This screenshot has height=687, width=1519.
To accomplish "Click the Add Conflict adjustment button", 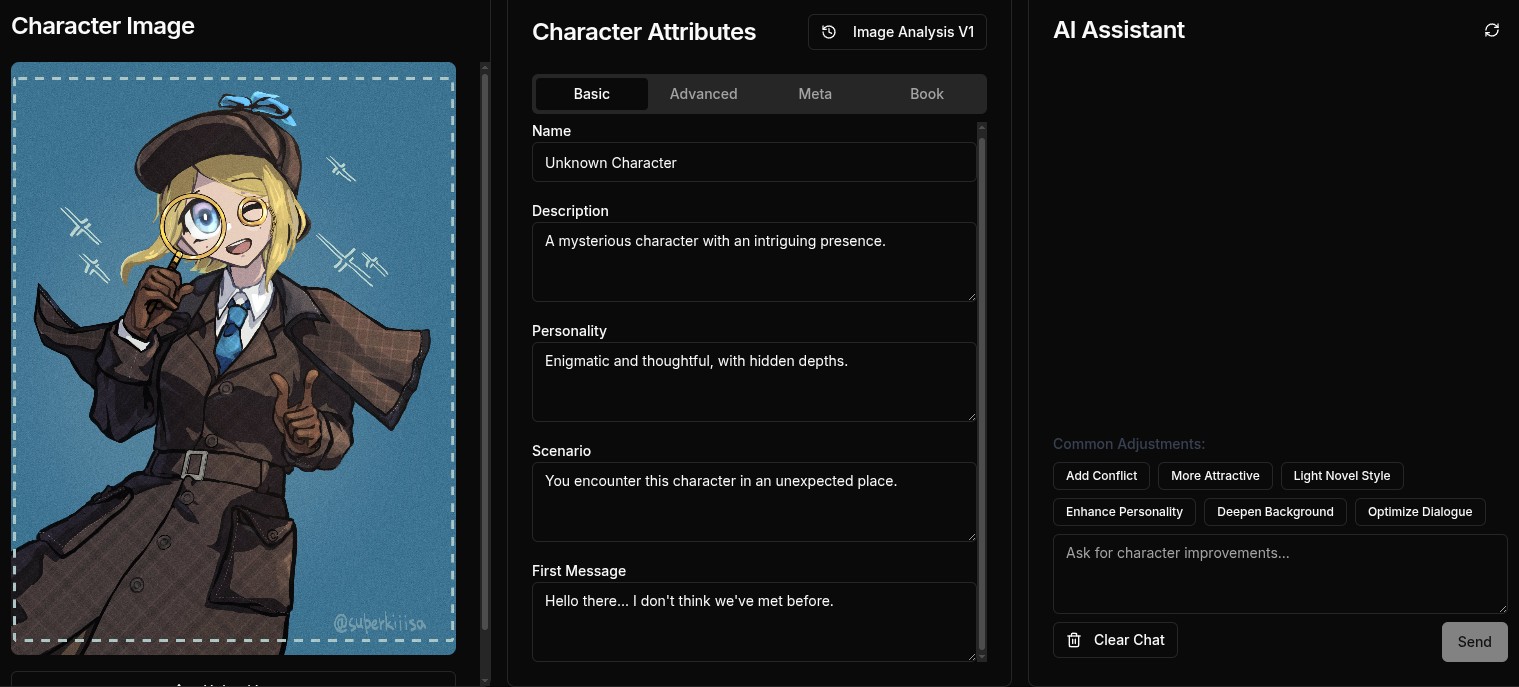I will click(1101, 476).
